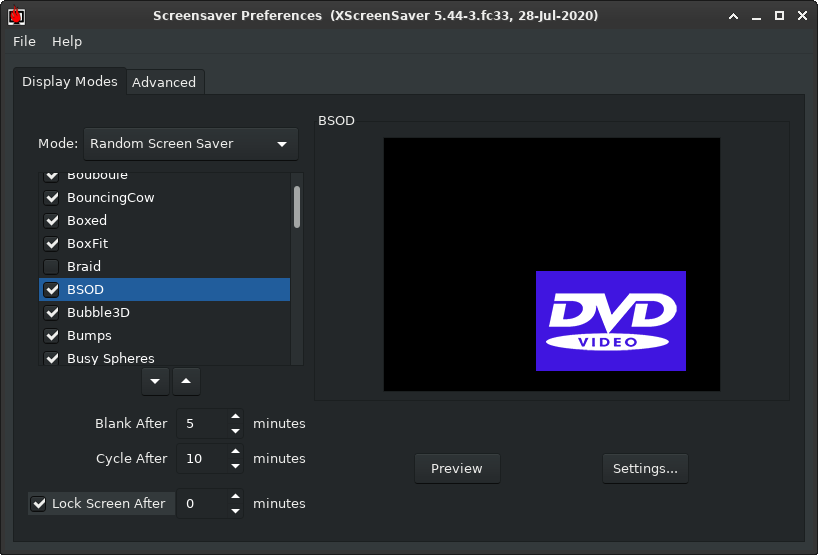Toggle the Lock Screen After checkbox

click(x=38, y=503)
